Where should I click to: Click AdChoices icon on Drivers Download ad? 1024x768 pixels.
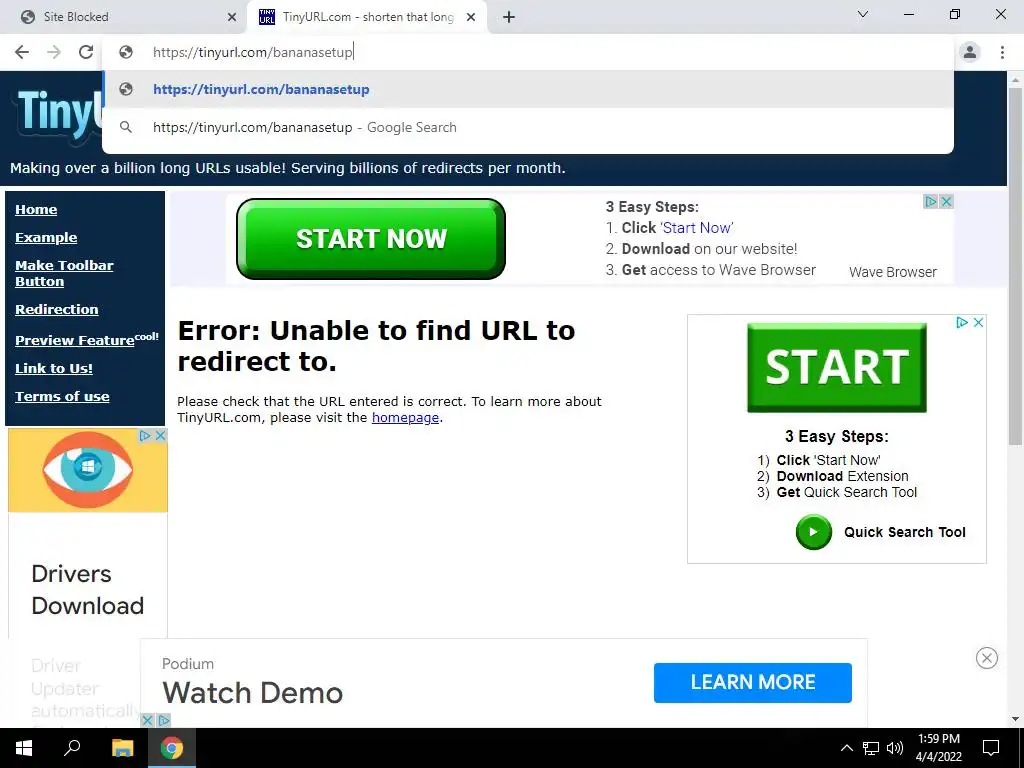click(146, 435)
